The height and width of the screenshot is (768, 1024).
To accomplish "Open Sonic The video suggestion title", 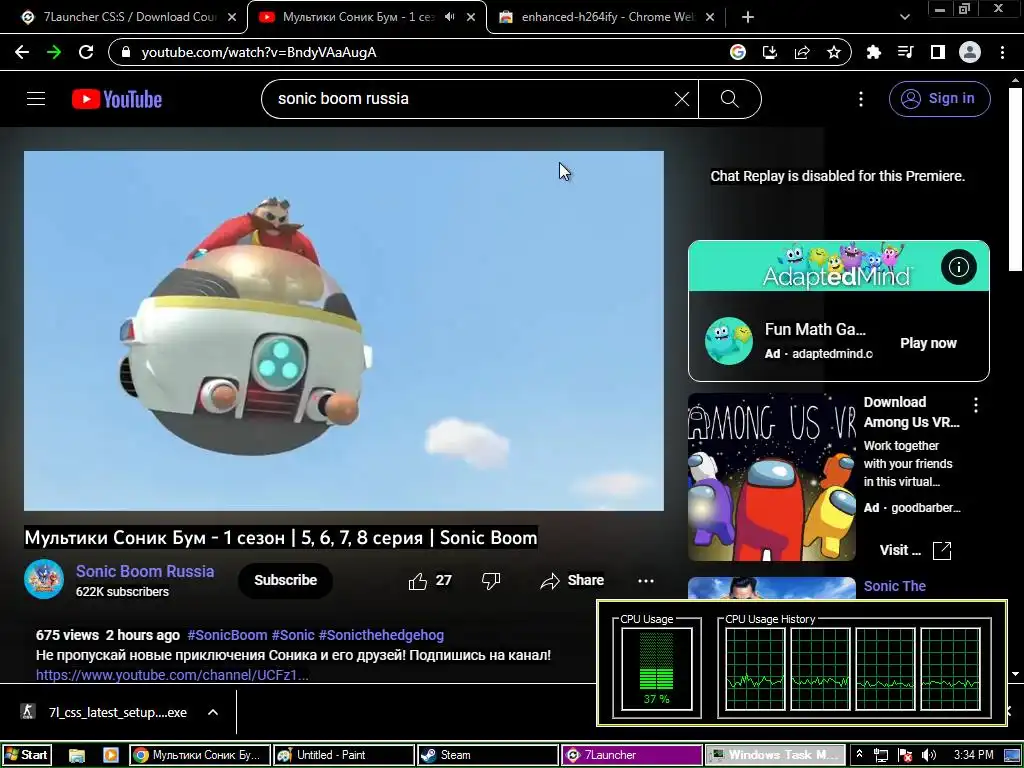I will tap(895, 586).
